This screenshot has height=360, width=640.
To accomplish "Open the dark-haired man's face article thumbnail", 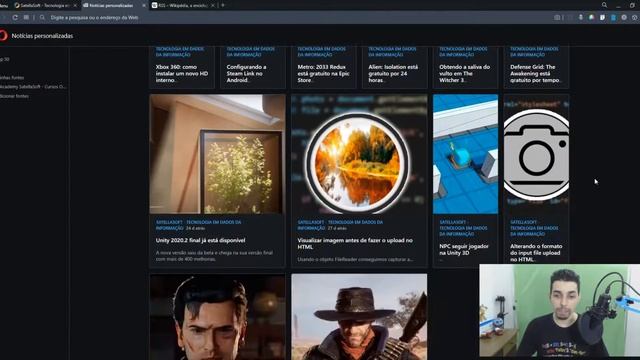I will [x=218, y=317].
